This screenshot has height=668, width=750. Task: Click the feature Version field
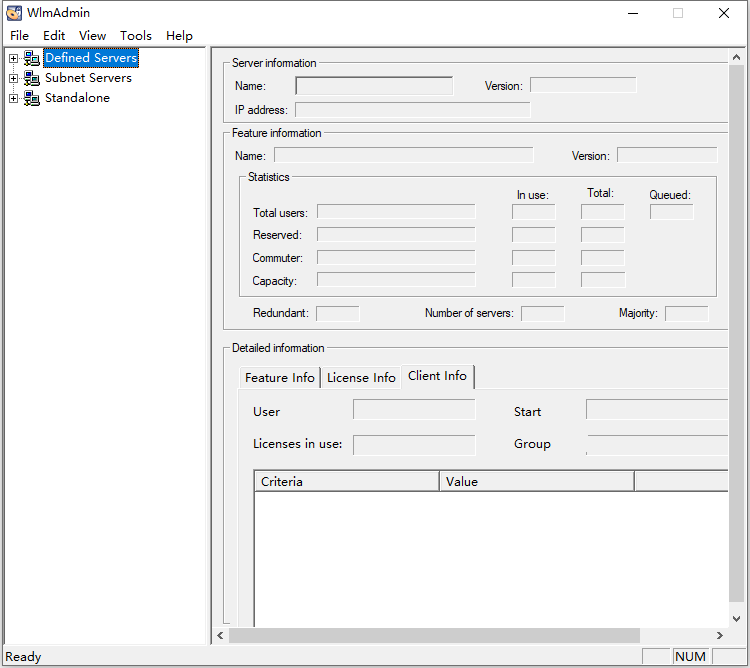pyautogui.click(x=667, y=155)
